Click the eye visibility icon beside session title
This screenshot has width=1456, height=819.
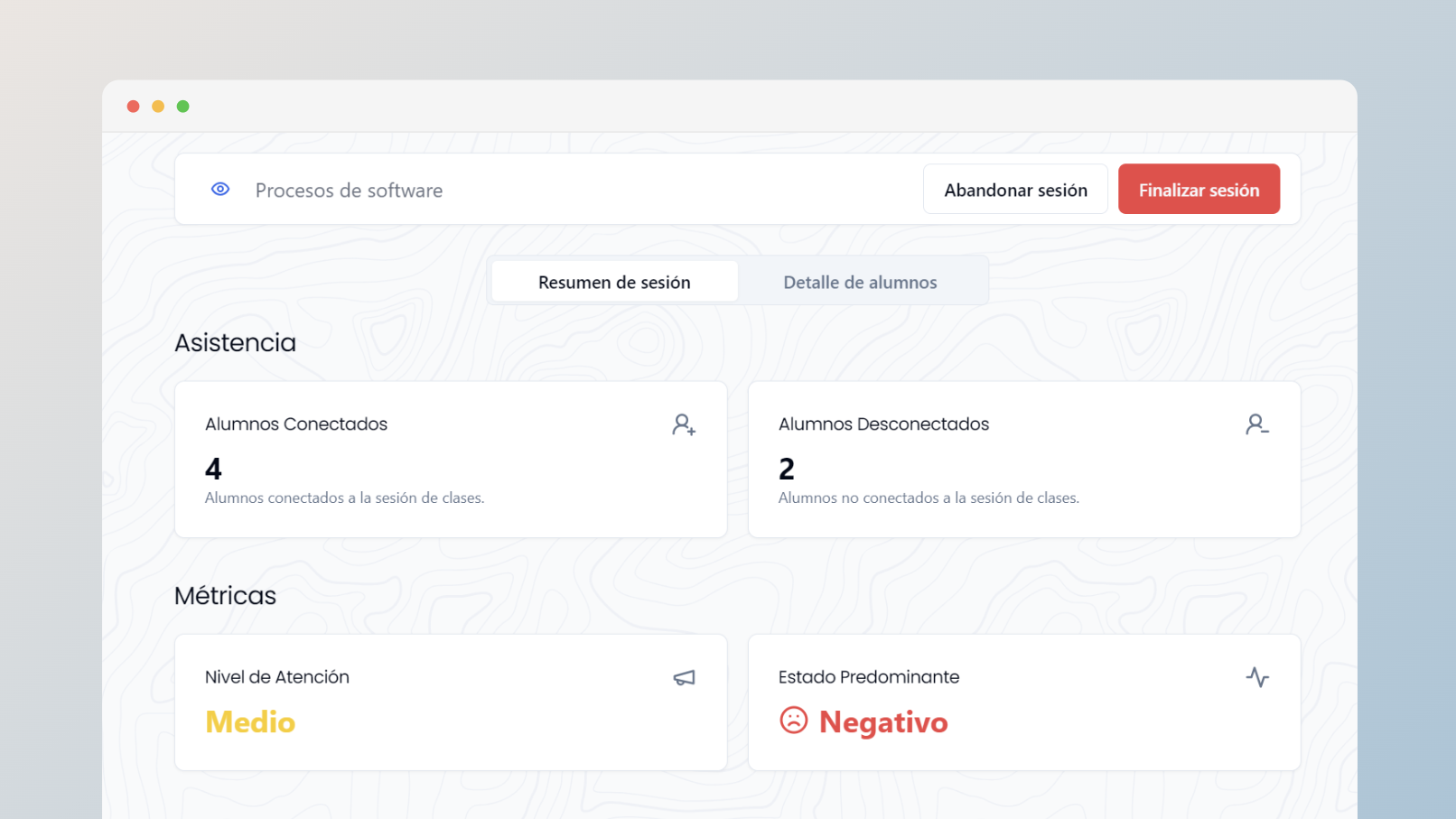pyautogui.click(x=219, y=189)
